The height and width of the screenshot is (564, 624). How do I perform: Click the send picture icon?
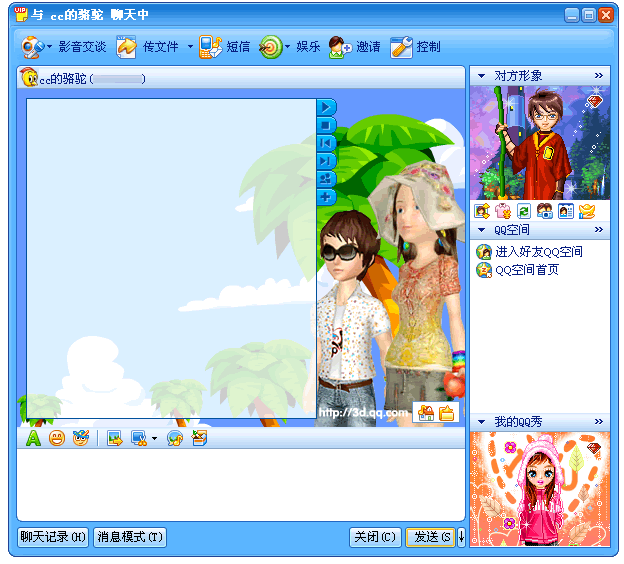(115, 439)
